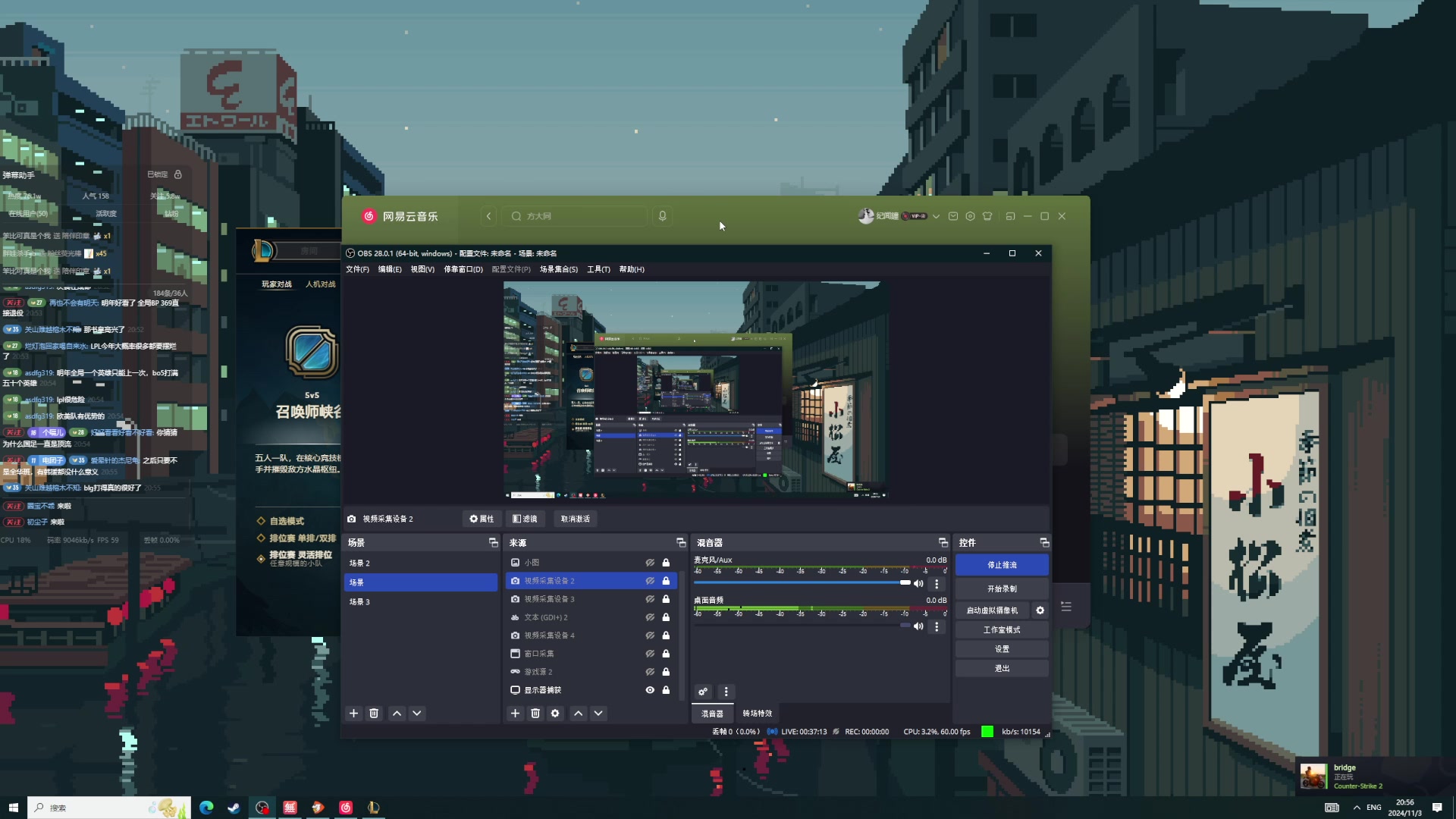Screen dimensions: 1456x819
Task: Pop out the Controls dock panel
Action: (x=1044, y=543)
